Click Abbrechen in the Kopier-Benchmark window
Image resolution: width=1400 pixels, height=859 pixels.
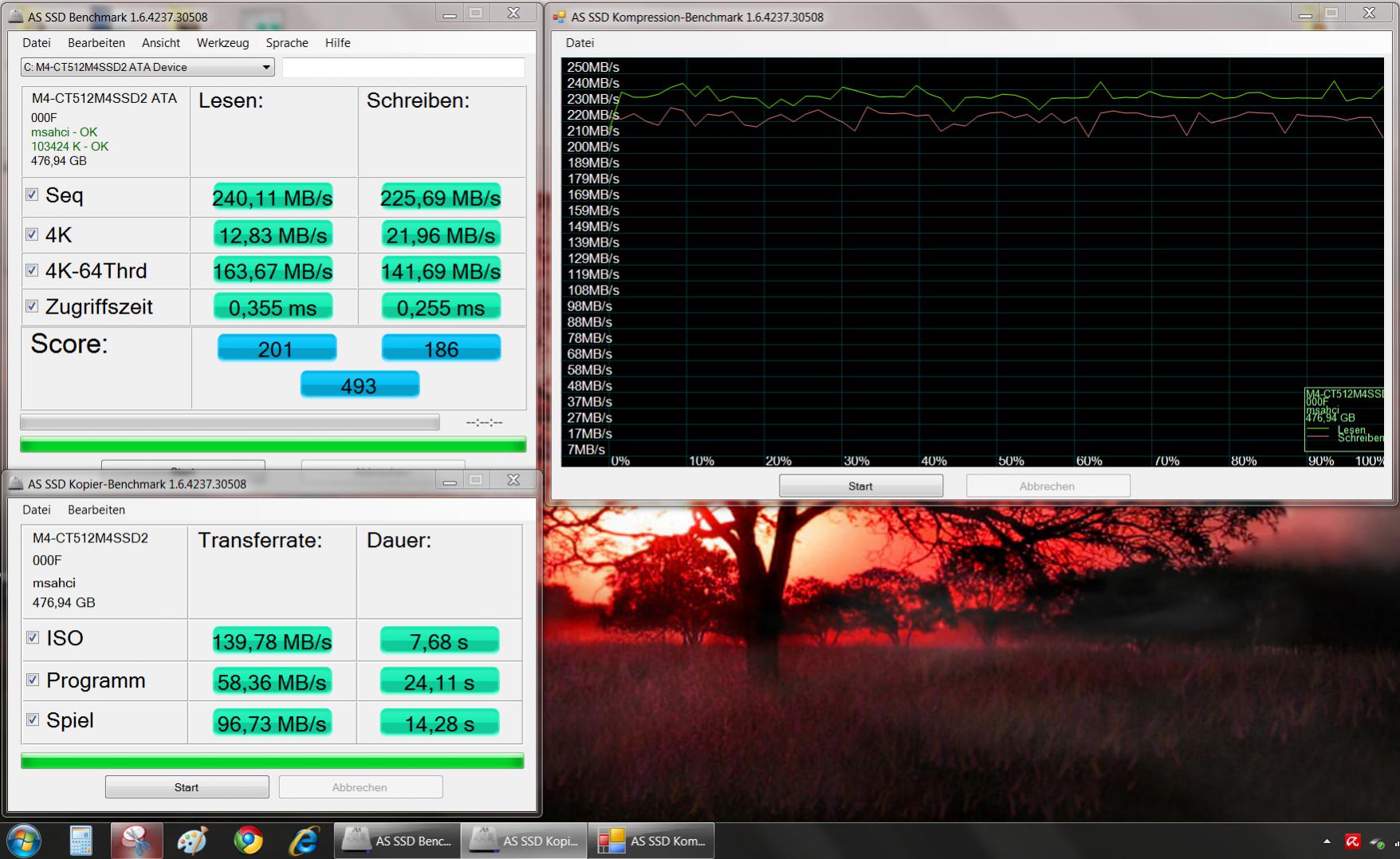point(360,787)
